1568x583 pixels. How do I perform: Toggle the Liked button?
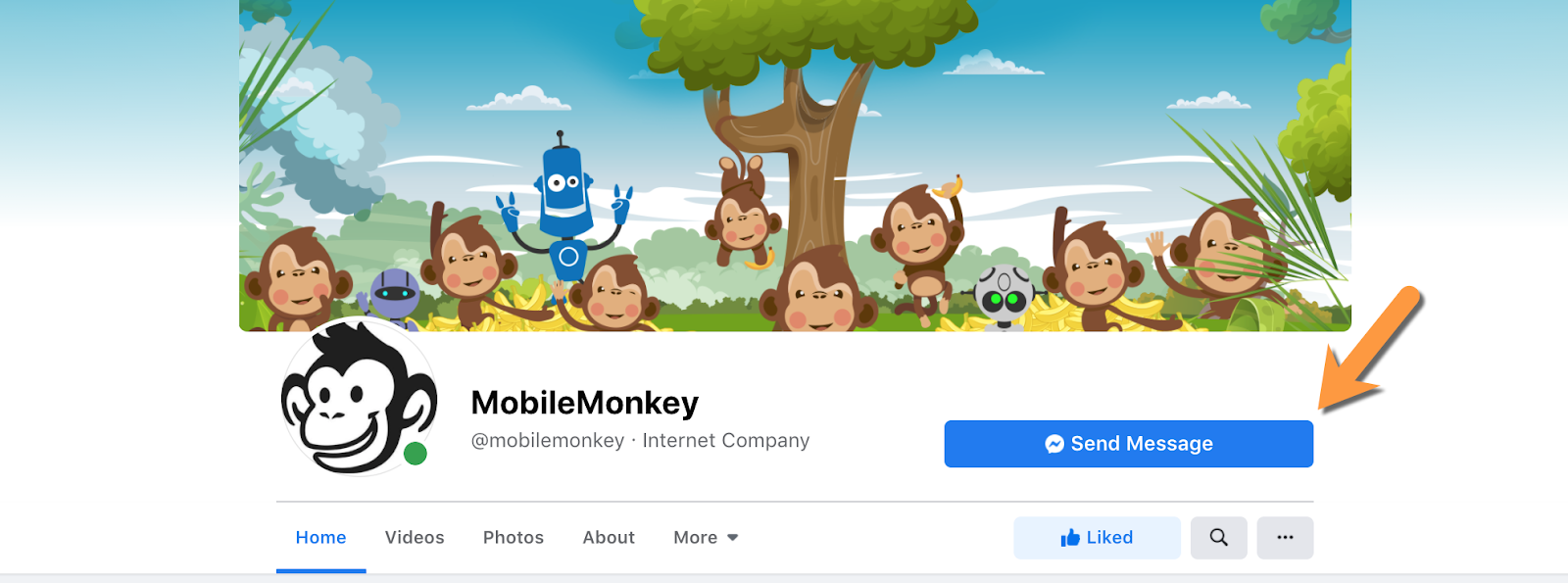coord(1097,538)
